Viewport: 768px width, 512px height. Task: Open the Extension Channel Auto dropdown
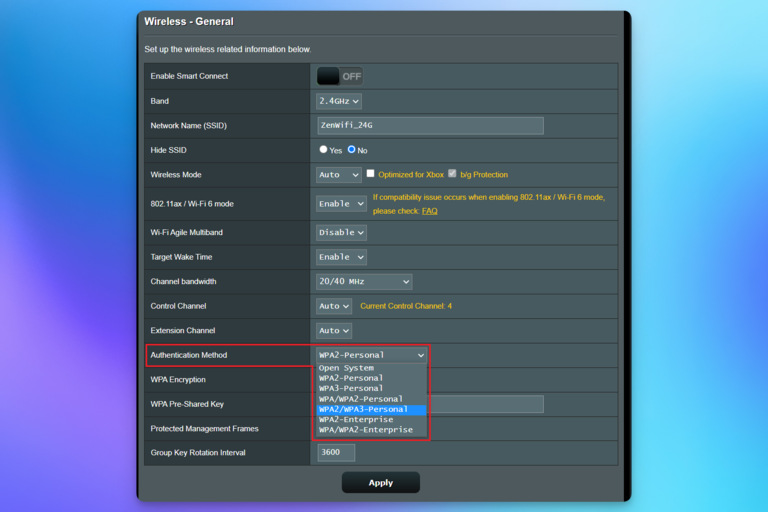click(x=334, y=331)
